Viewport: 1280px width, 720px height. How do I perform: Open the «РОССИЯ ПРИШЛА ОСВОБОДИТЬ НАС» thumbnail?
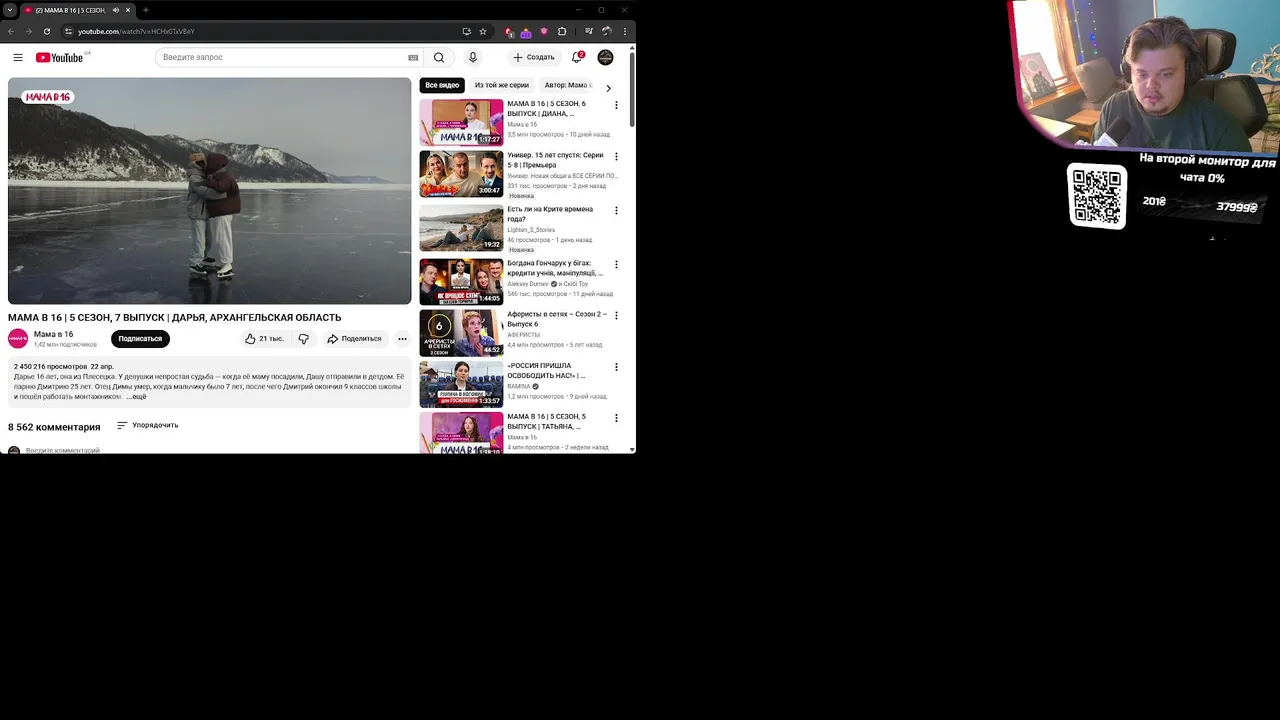point(461,384)
